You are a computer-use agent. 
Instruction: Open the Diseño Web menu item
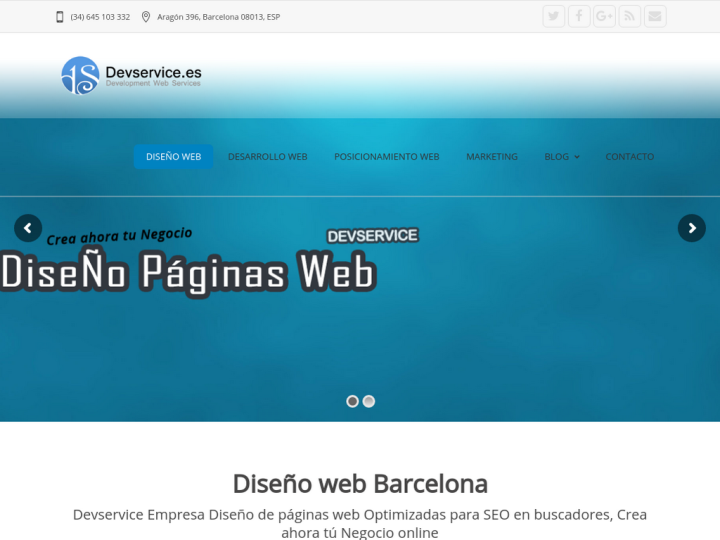click(173, 157)
